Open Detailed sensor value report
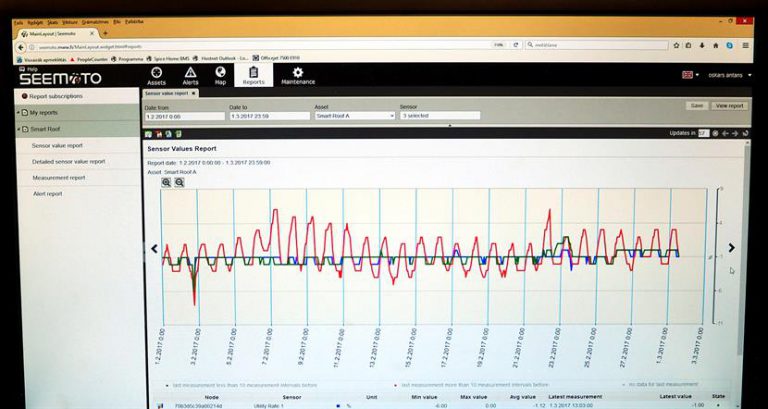768x409 pixels. 68,161
